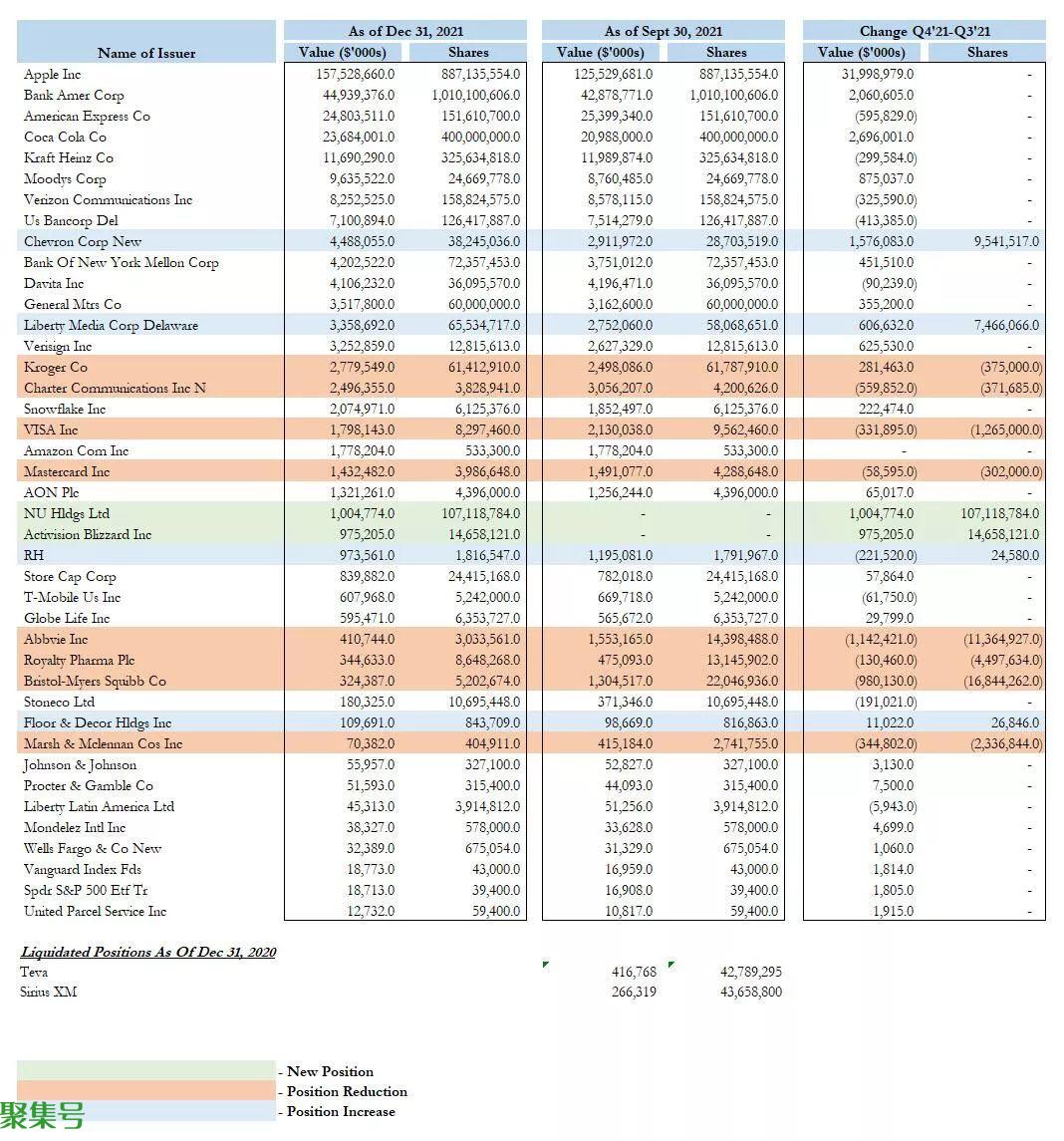The height and width of the screenshot is (1141, 1064).
Task: Click the blue Position Increase legend swatch
Action: [x=146, y=1110]
